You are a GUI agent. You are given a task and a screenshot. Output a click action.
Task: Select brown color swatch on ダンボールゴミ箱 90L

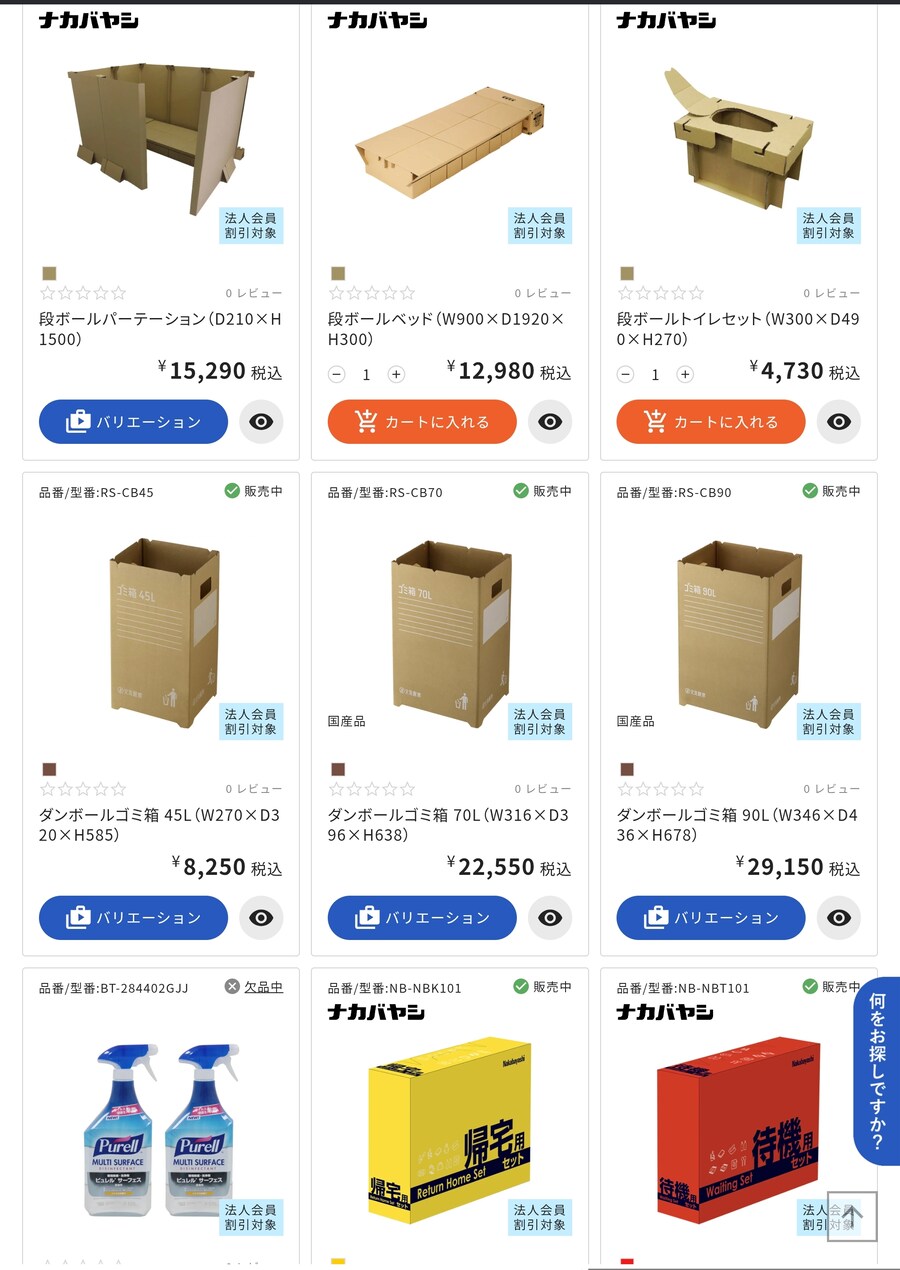pyautogui.click(x=627, y=769)
